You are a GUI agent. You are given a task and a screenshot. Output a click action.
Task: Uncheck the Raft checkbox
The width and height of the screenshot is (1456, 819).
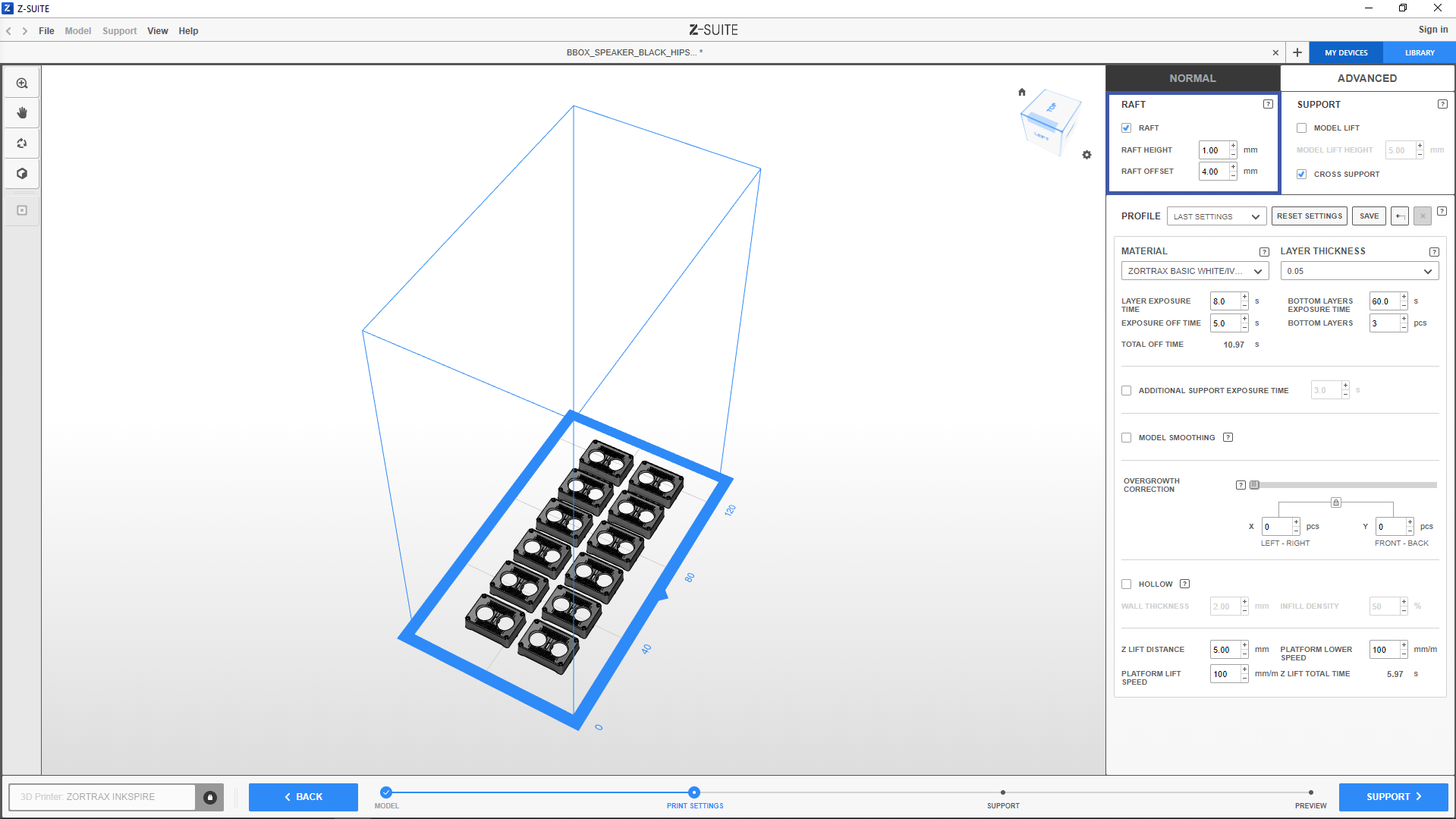click(1127, 128)
